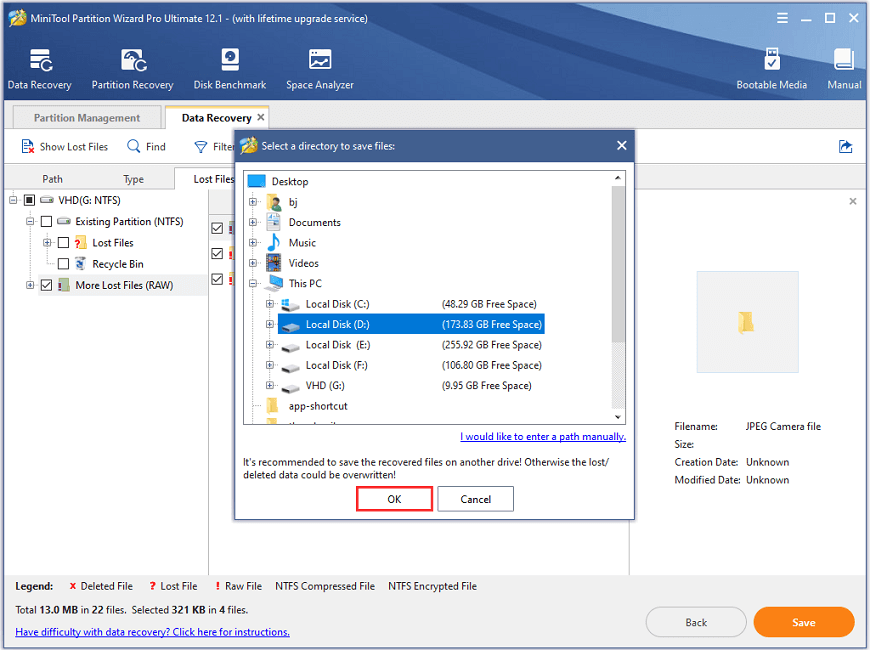Uncheck the More Lost Files (RAW) checkbox

46,286
